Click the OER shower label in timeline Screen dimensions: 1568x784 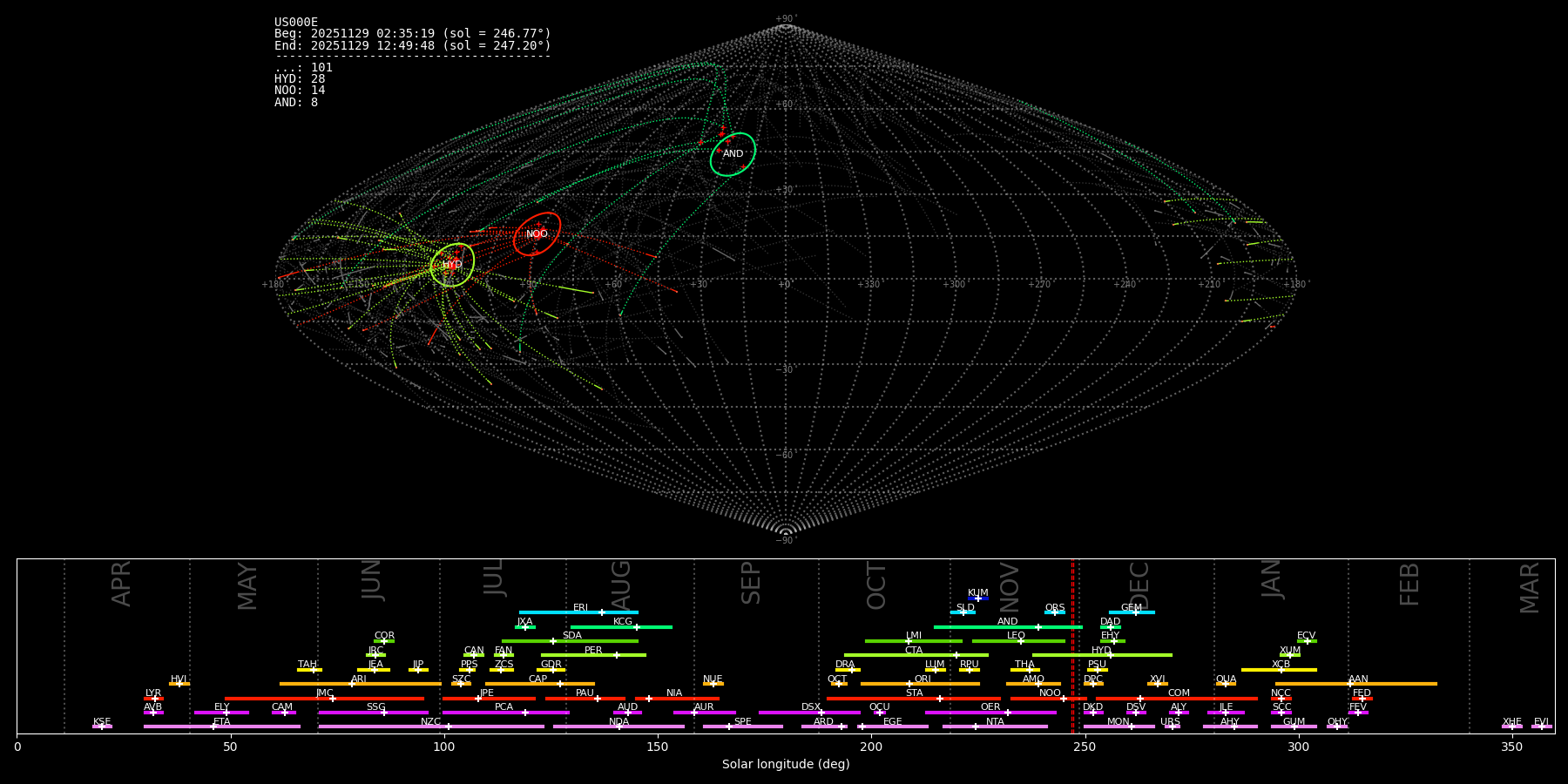click(990, 707)
